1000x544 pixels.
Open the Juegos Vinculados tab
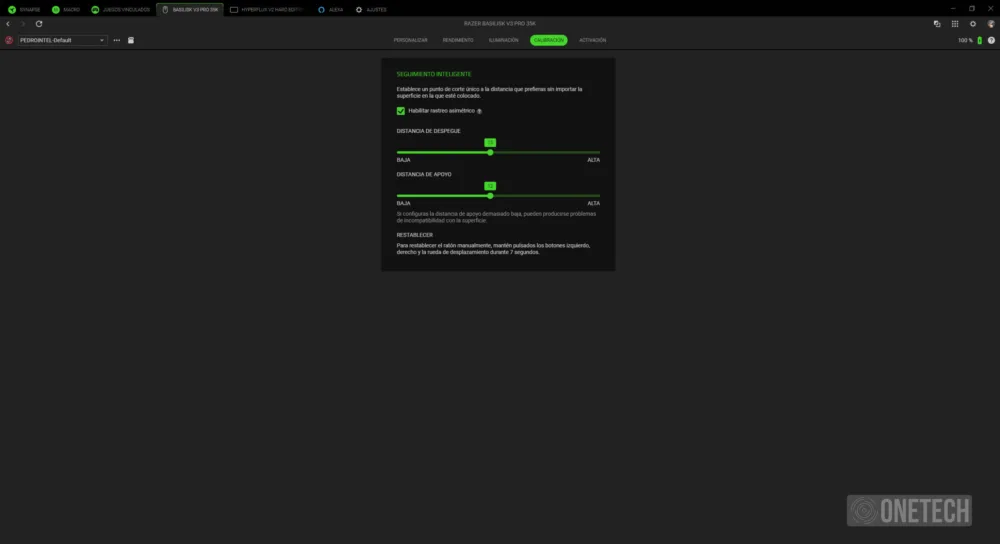(x=121, y=10)
